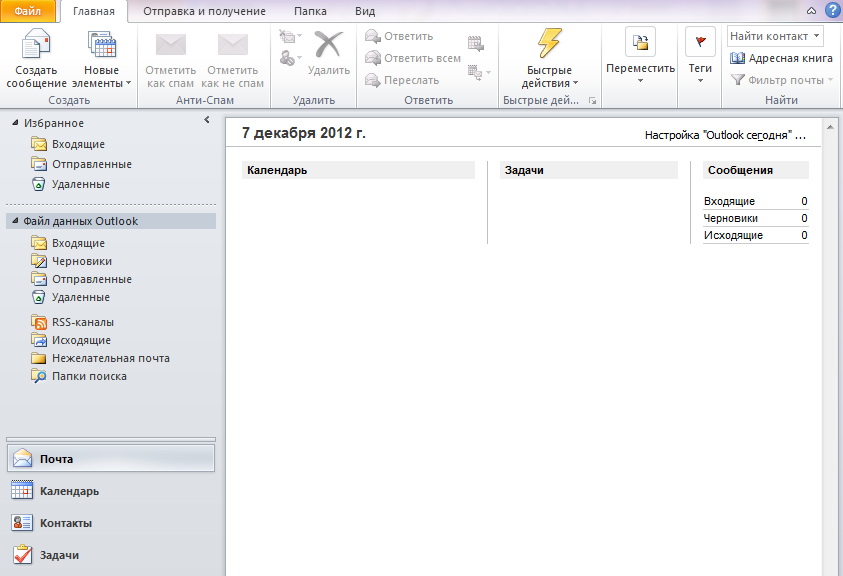The image size is (843, 576).
Task: Open the Файл tab
Action: coord(28,11)
